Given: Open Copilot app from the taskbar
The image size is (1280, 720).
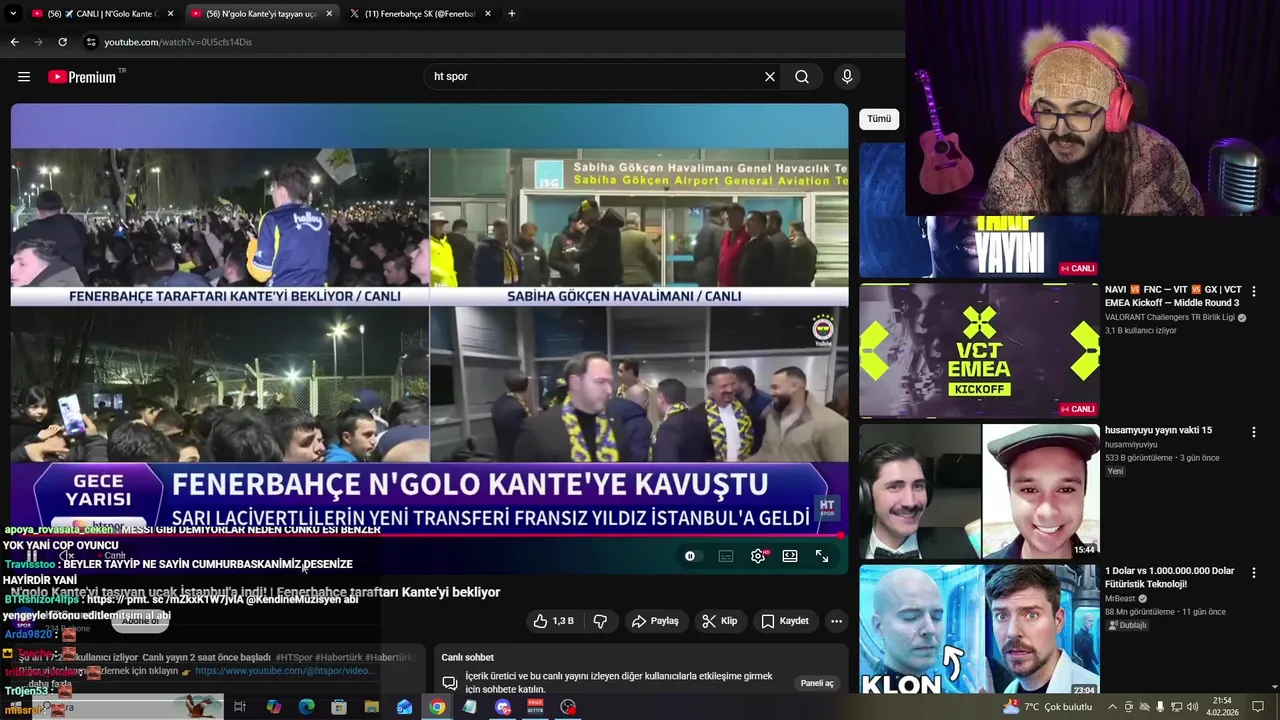Looking at the screenshot, I should pyautogui.click(x=274, y=707).
